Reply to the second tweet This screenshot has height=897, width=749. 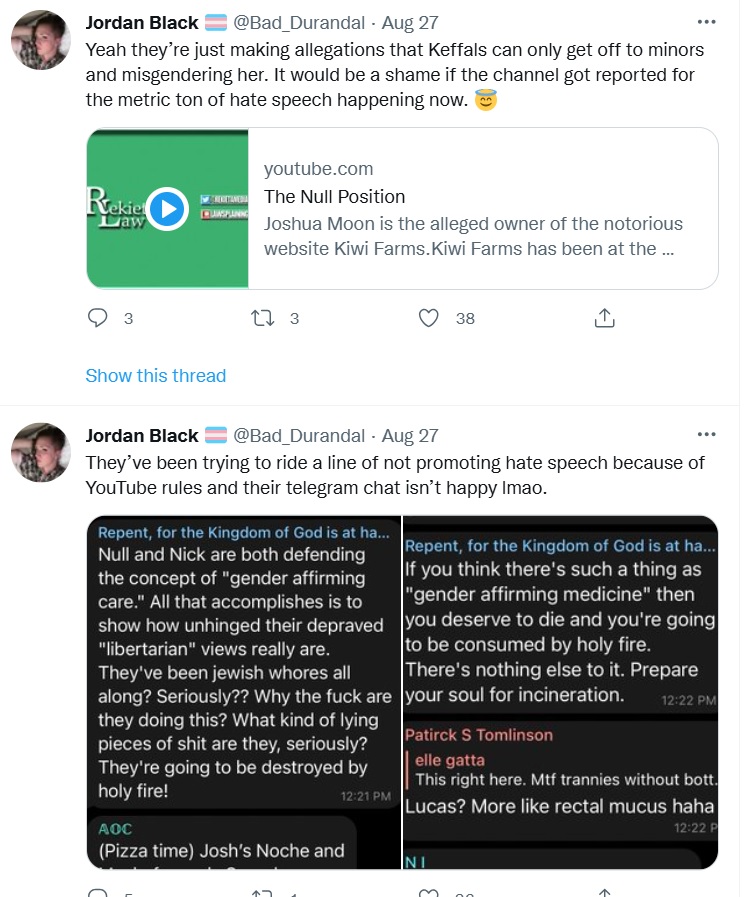point(98,893)
